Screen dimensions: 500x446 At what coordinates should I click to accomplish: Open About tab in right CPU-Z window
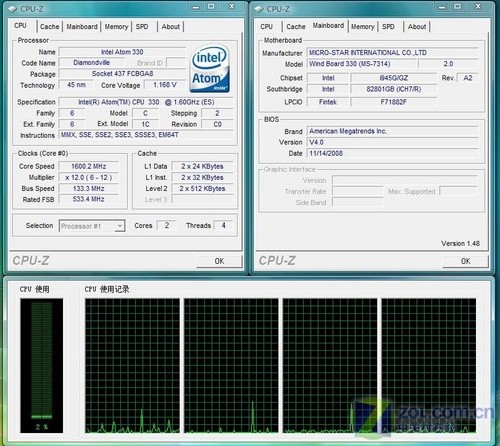coord(417,27)
